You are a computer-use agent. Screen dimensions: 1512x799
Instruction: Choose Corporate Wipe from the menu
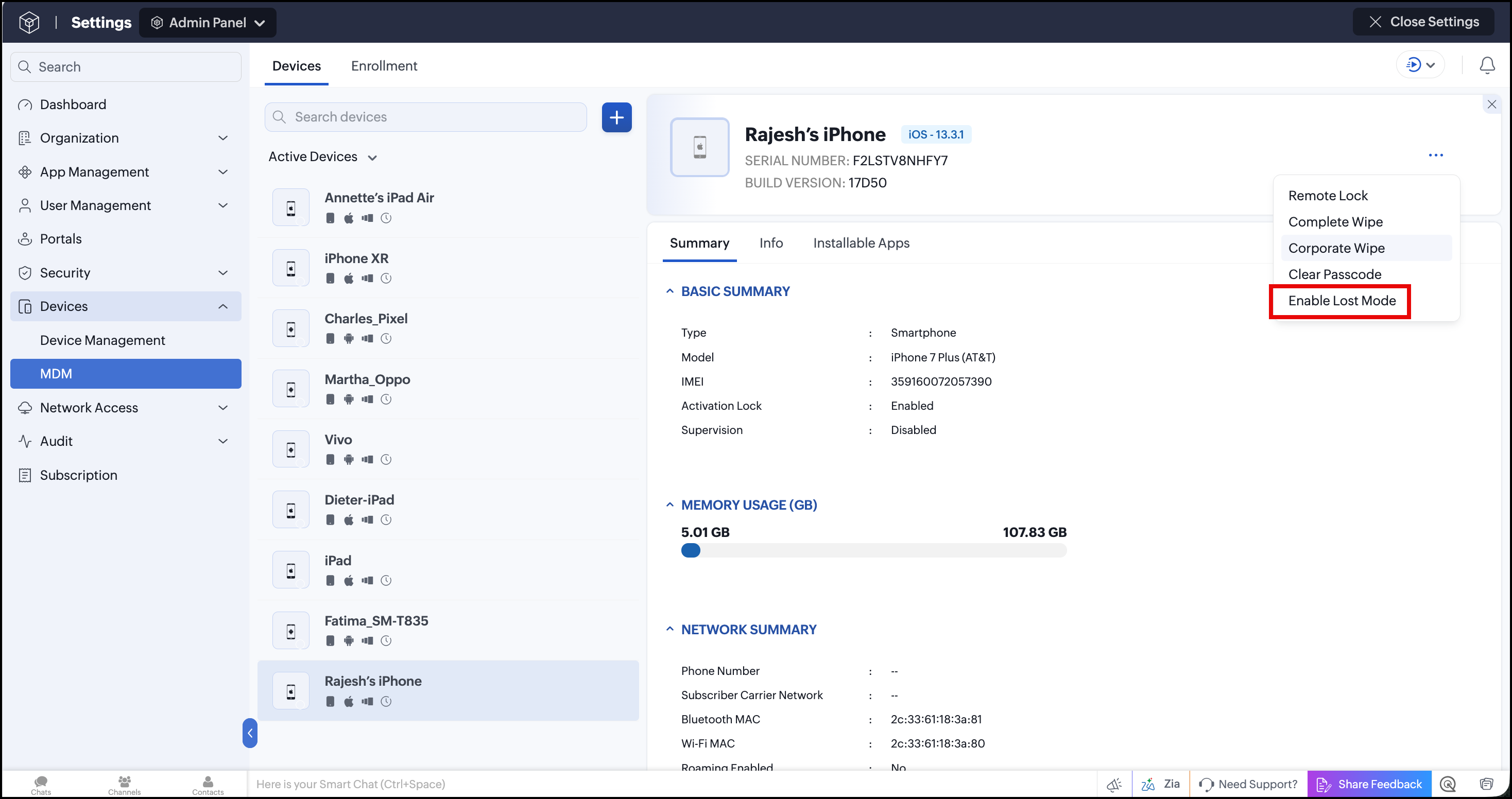pos(1366,249)
